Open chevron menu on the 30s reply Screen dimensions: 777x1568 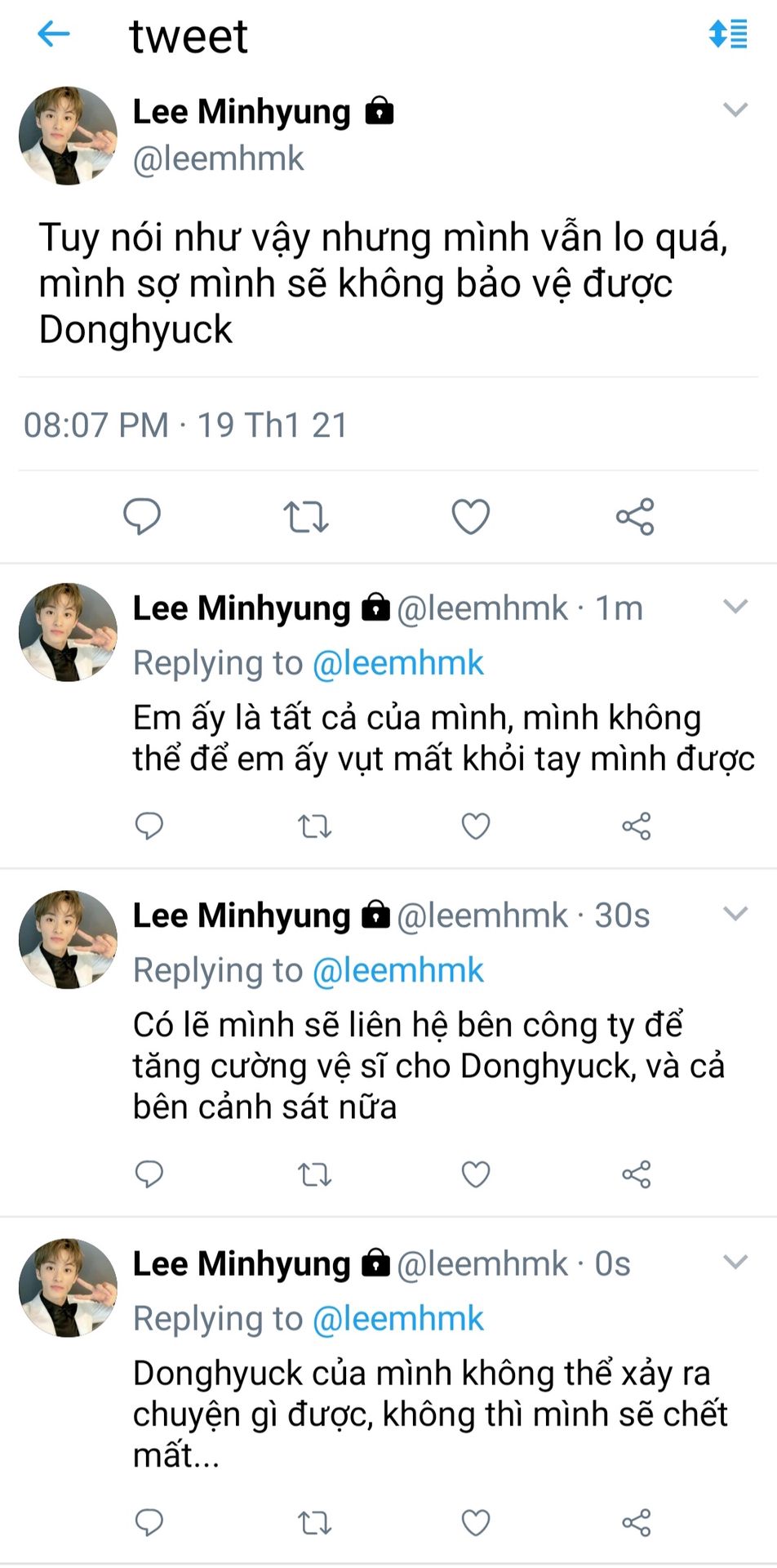click(735, 914)
